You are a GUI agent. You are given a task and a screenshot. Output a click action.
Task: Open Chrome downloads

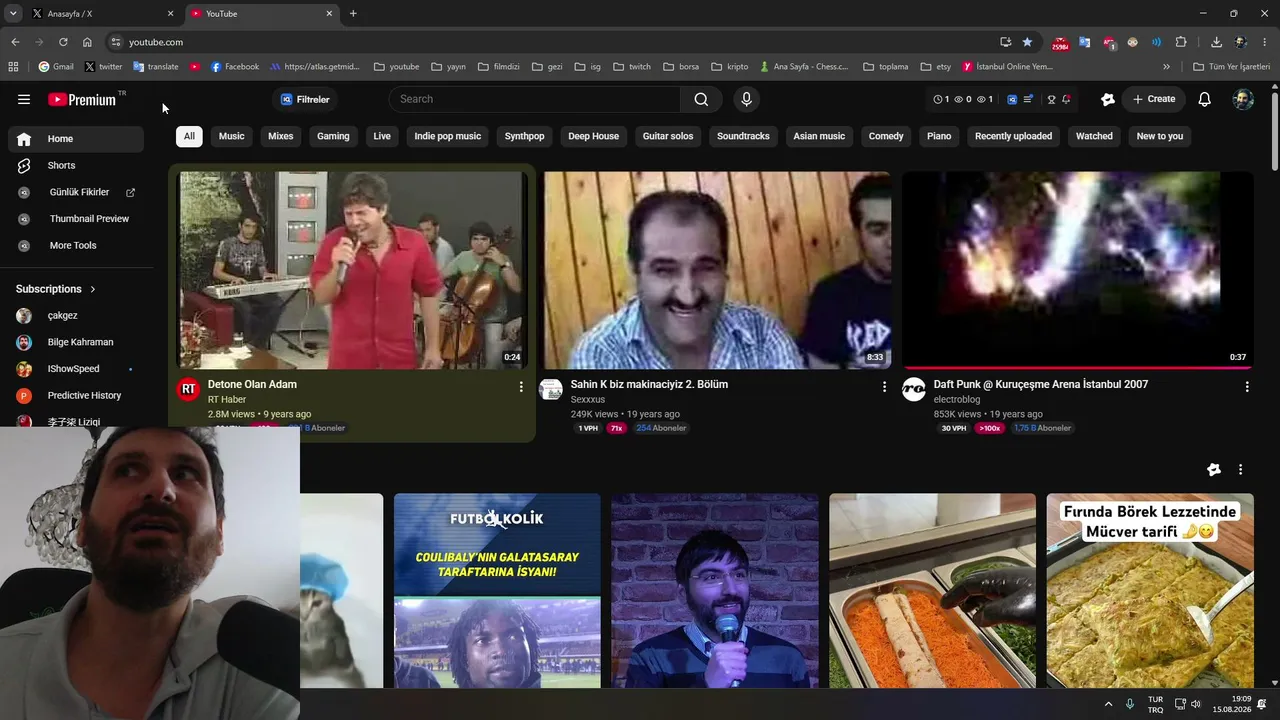[1216, 42]
